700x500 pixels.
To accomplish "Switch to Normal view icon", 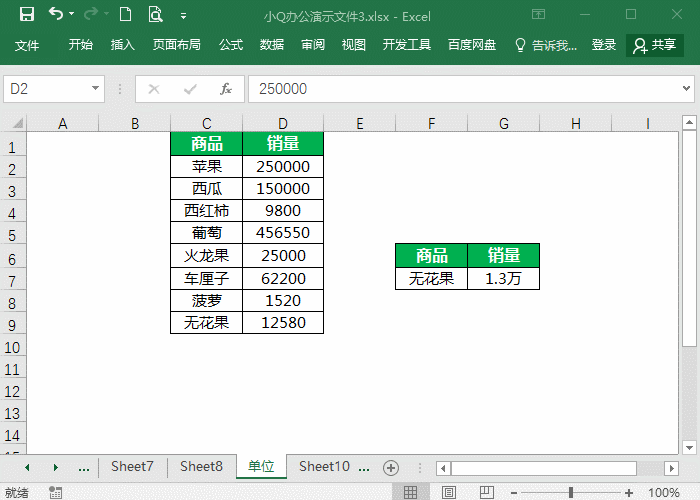I will [410, 492].
